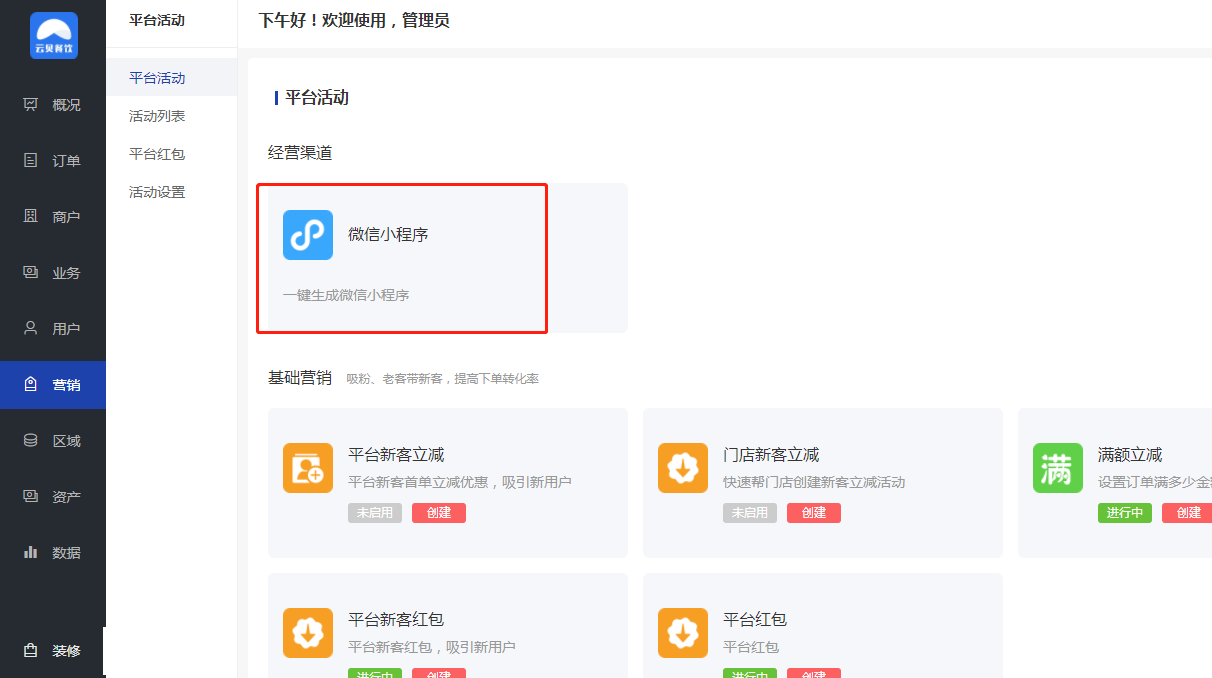Screen dimensions: 1212x678
Task: Open 平台红包 submenu item
Action: pos(171,154)
